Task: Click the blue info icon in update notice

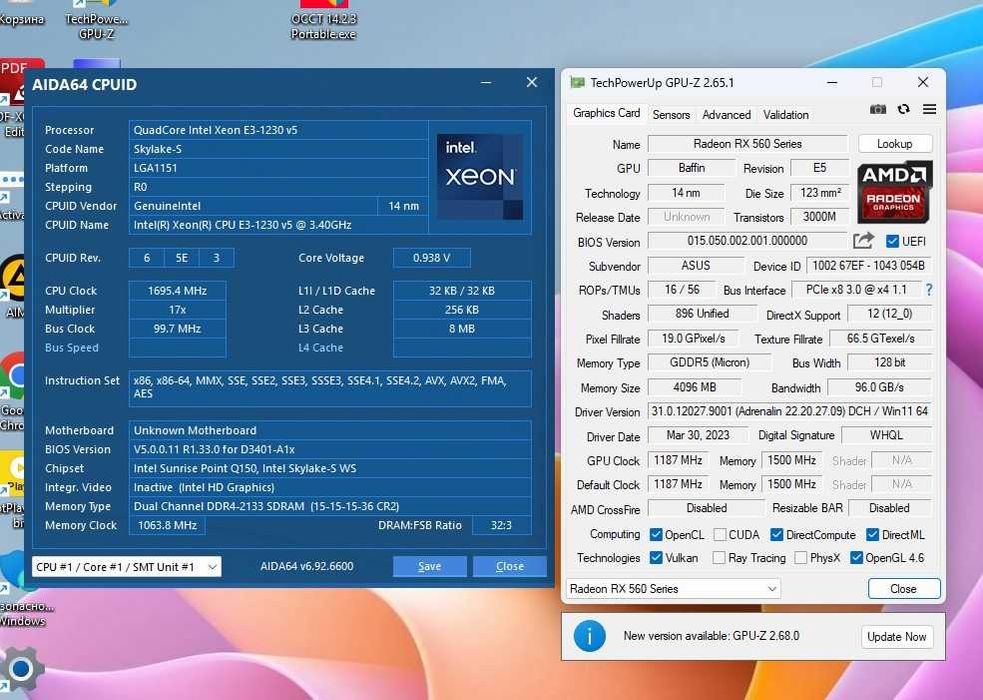Action: point(589,636)
